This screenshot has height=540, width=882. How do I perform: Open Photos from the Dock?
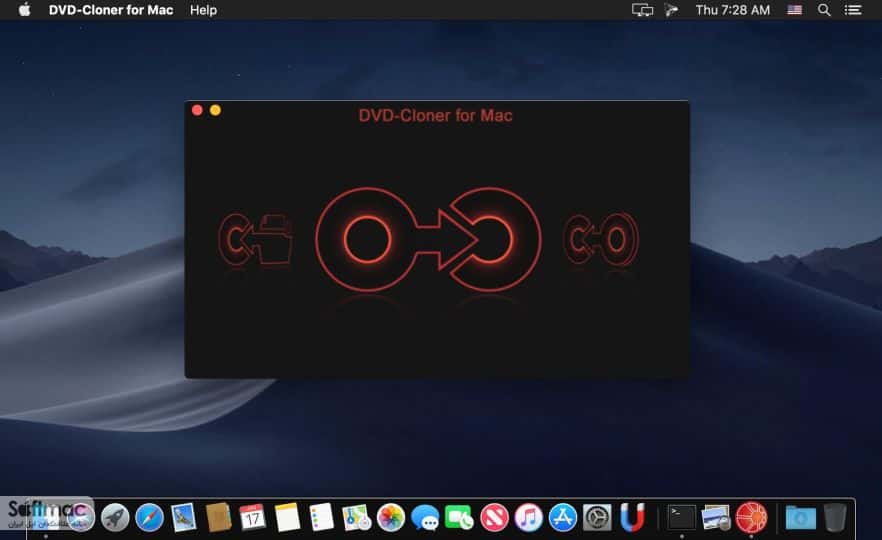pyautogui.click(x=390, y=517)
